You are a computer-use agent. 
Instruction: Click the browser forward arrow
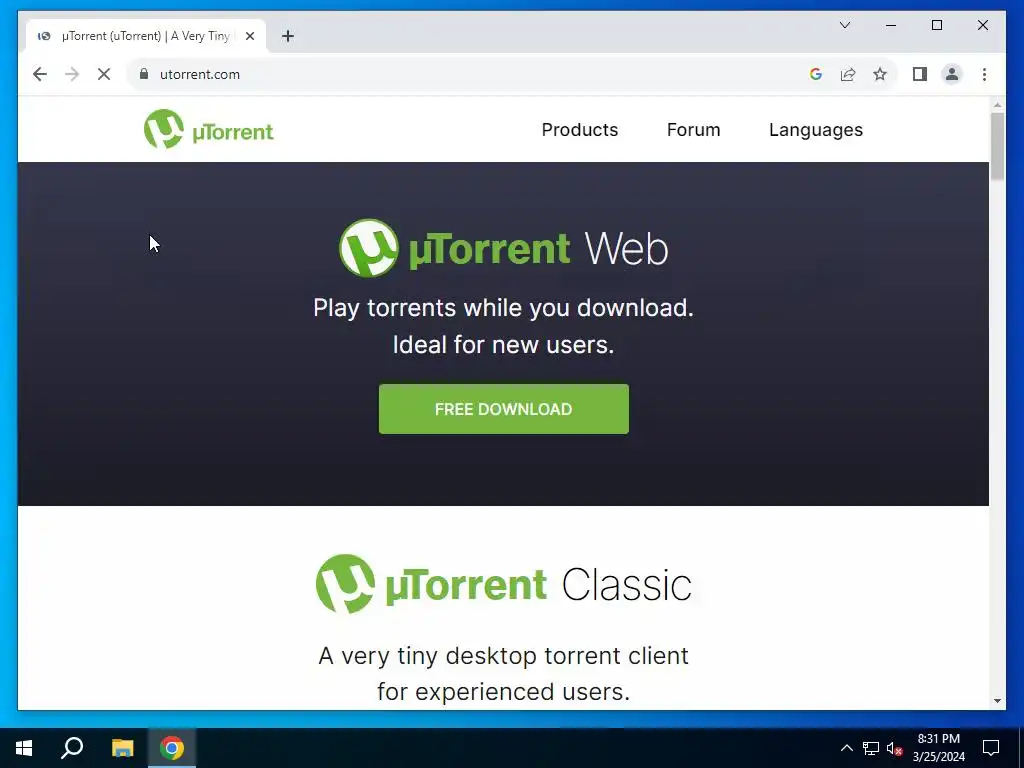point(72,74)
